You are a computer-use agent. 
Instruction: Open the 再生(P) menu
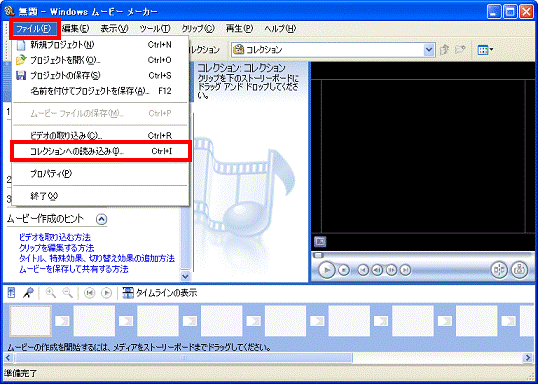[239, 28]
